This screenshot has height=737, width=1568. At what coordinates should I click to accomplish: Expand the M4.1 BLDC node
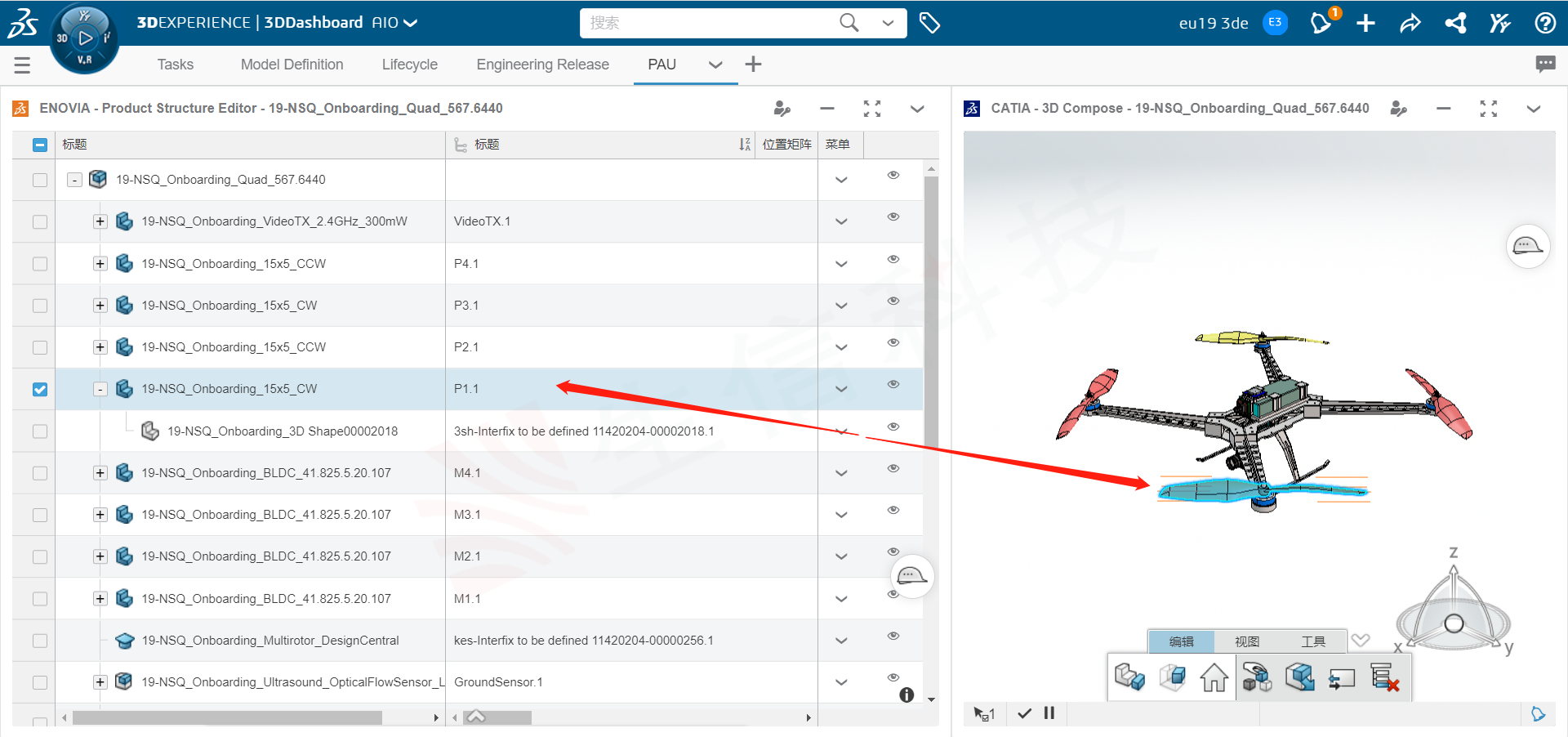(100, 473)
